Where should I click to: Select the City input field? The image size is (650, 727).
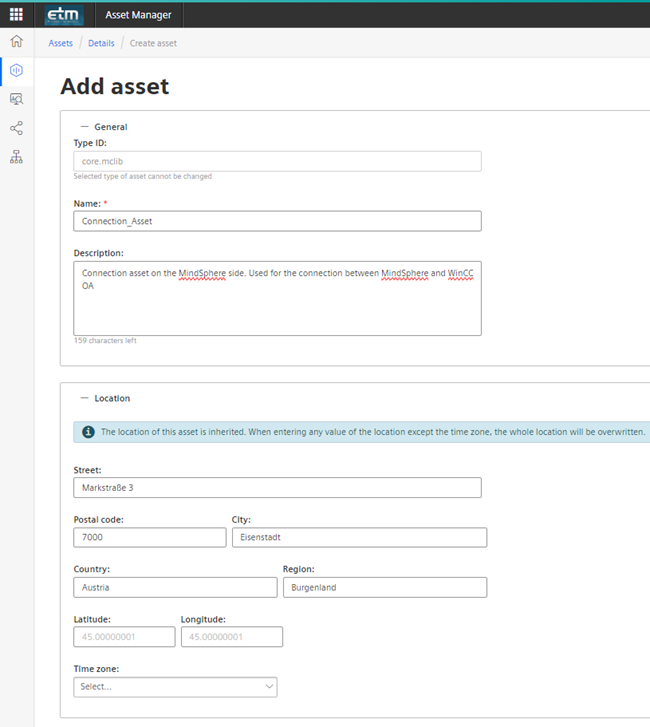[359, 537]
